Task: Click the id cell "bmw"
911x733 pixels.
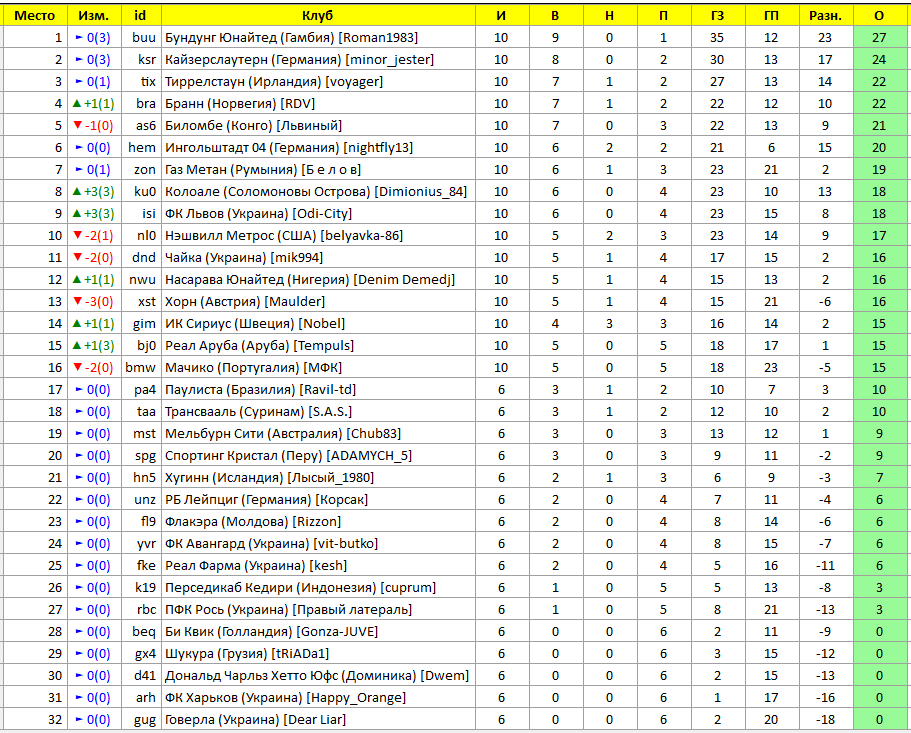Action: [141, 368]
